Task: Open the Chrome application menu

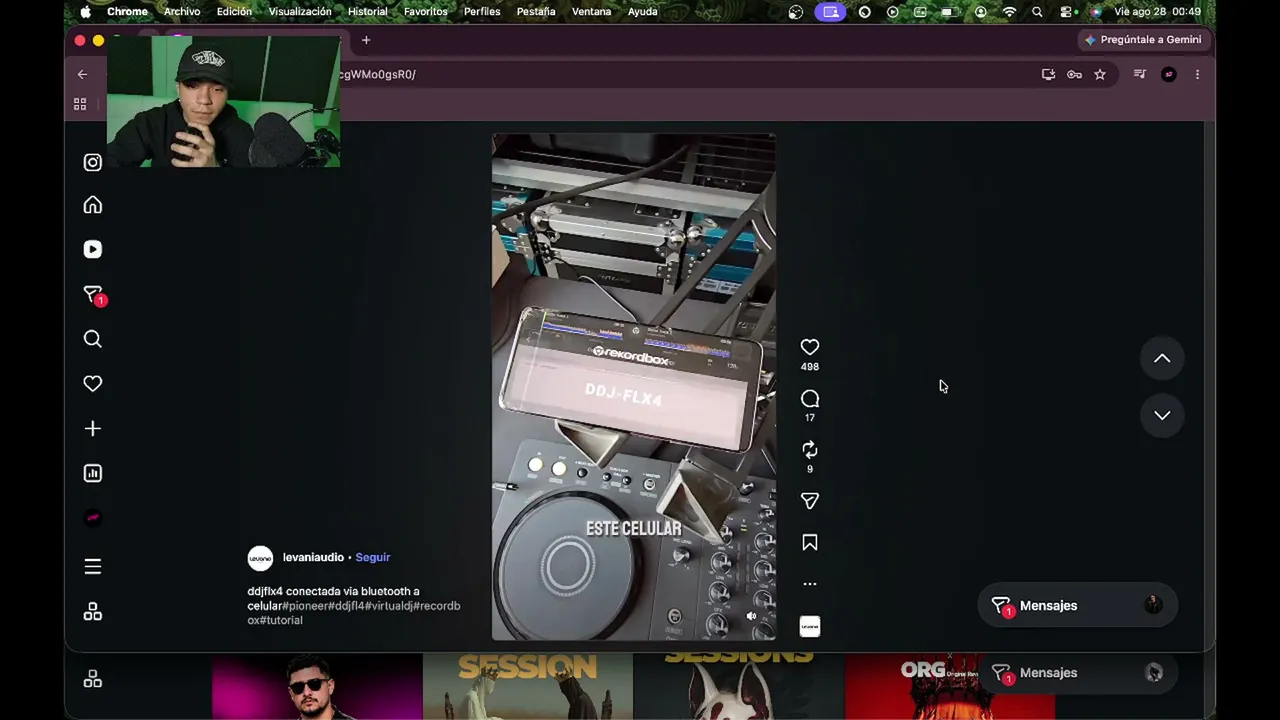Action: (x=127, y=12)
